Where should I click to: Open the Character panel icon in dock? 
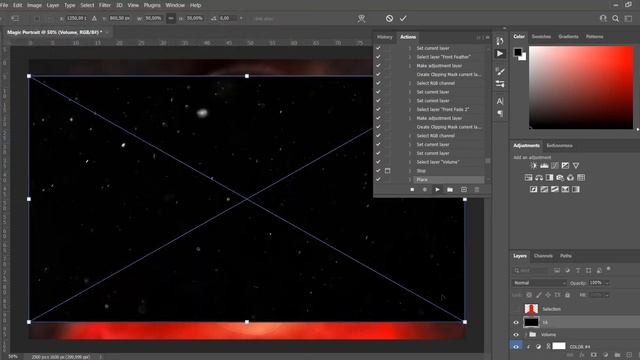coord(500,101)
